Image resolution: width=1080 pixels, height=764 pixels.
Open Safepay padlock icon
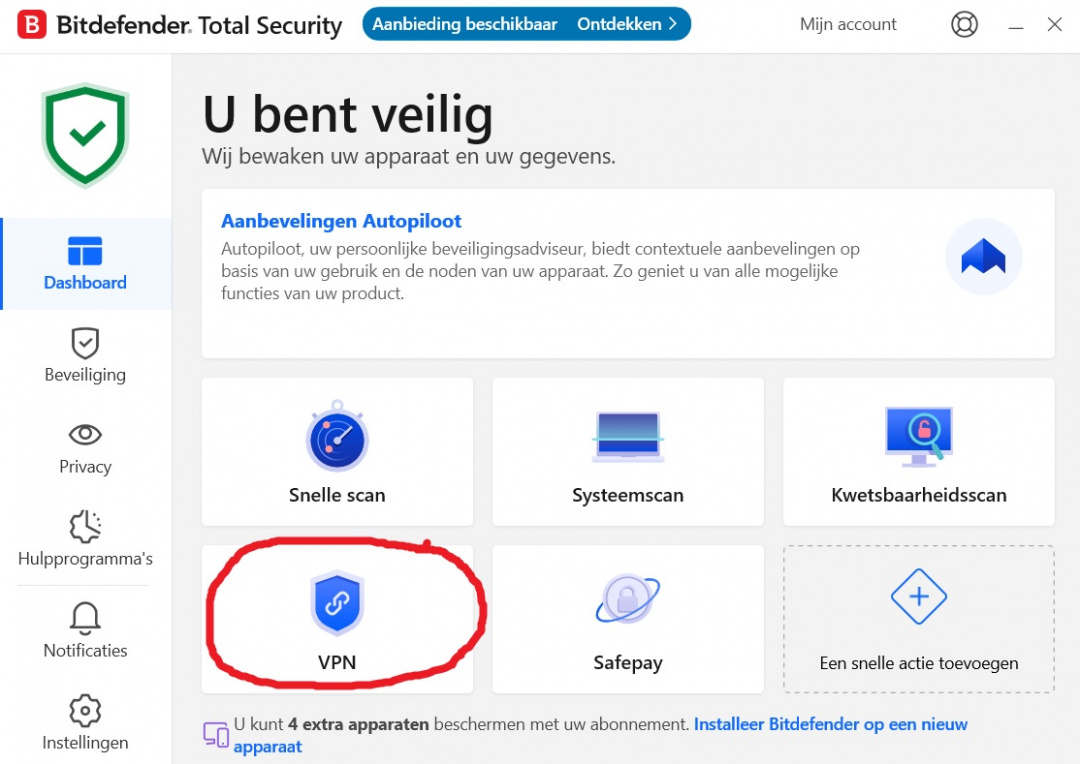(x=627, y=598)
